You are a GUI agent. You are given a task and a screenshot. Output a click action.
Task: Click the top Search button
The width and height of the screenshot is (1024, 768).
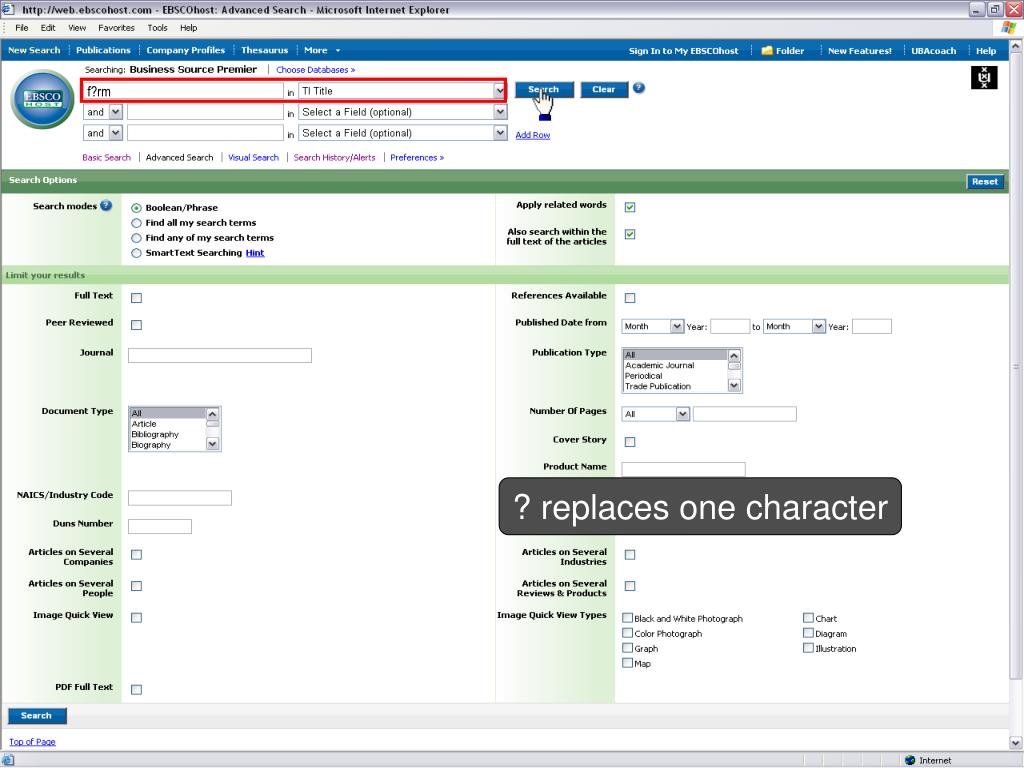pos(544,89)
